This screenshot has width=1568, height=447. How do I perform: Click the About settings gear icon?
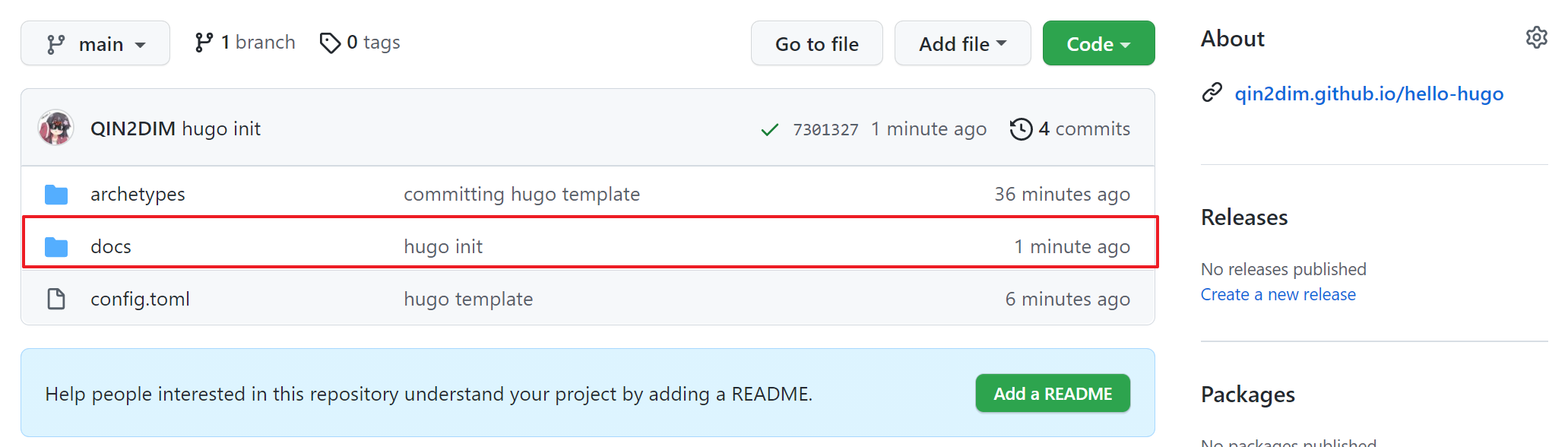[x=1536, y=37]
